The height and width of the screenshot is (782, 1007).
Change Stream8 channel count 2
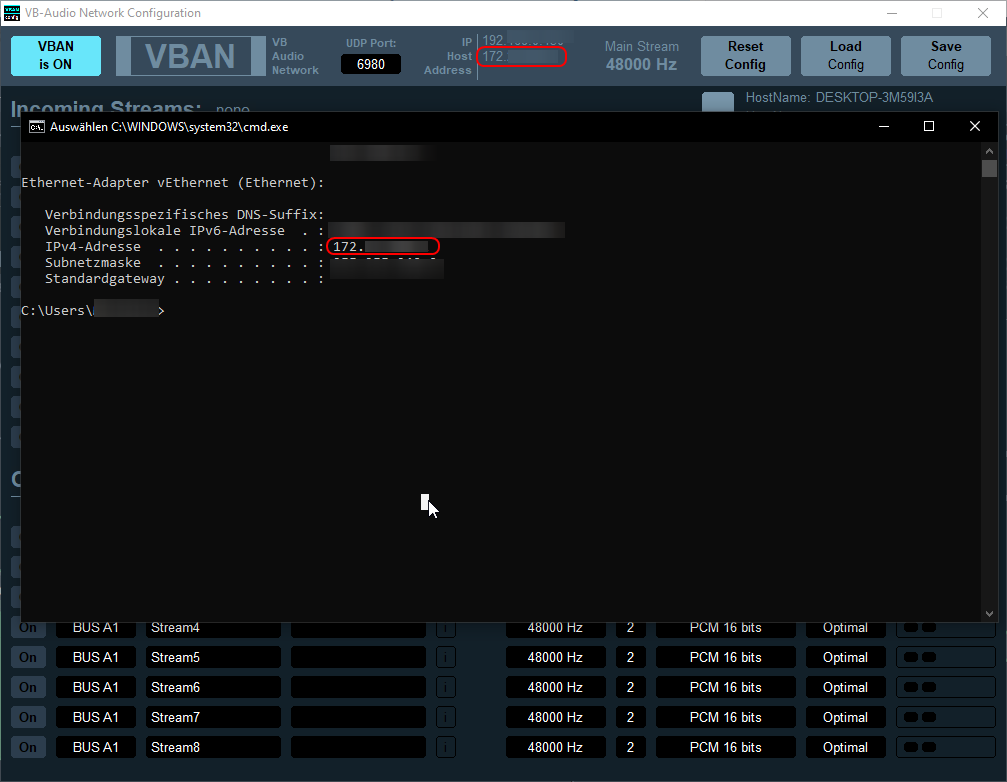pos(631,747)
